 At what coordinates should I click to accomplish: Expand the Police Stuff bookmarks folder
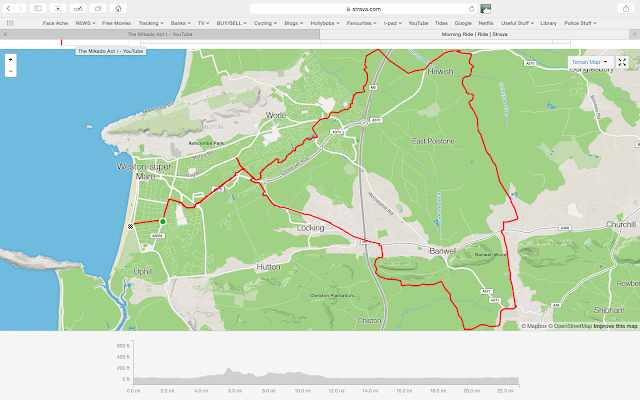point(580,23)
